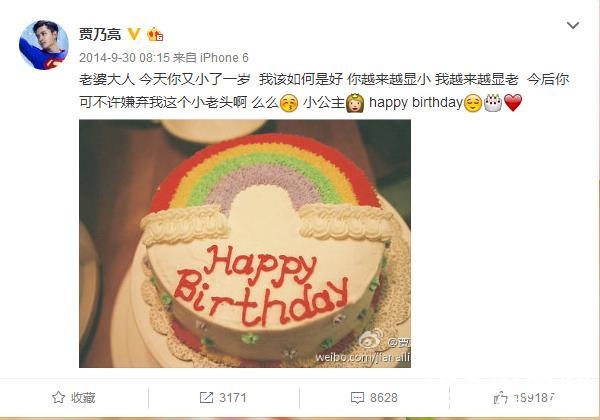Click the kissing face emoji in post
Screen dimensions: 600x420
289,103
